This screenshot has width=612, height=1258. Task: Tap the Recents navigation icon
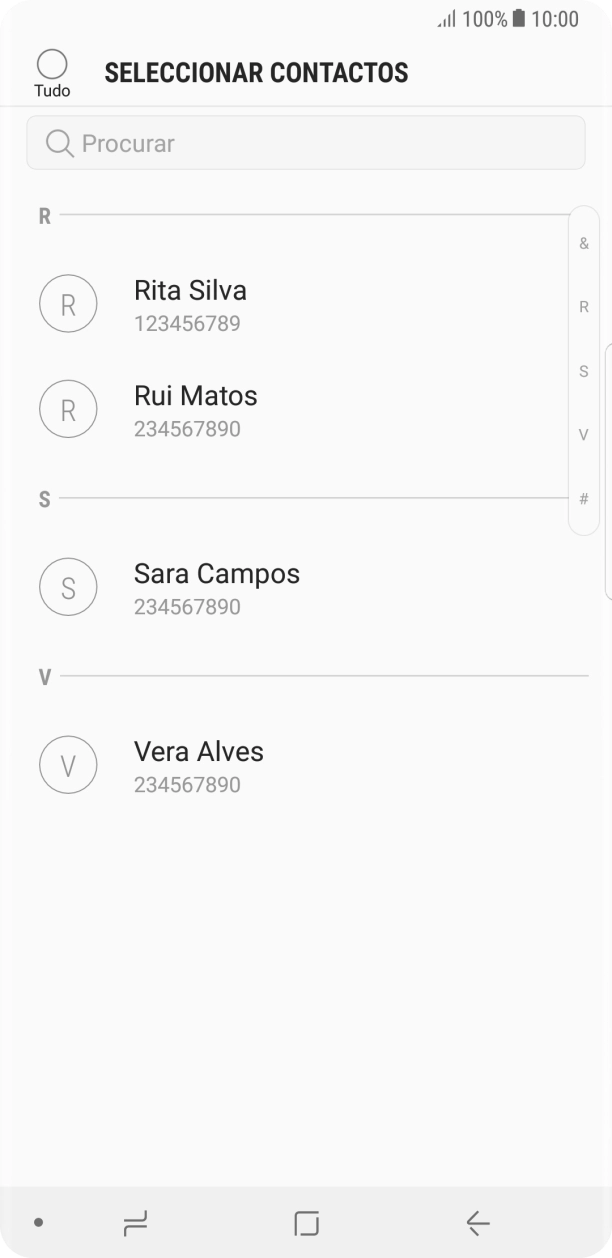tap(136, 1222)
